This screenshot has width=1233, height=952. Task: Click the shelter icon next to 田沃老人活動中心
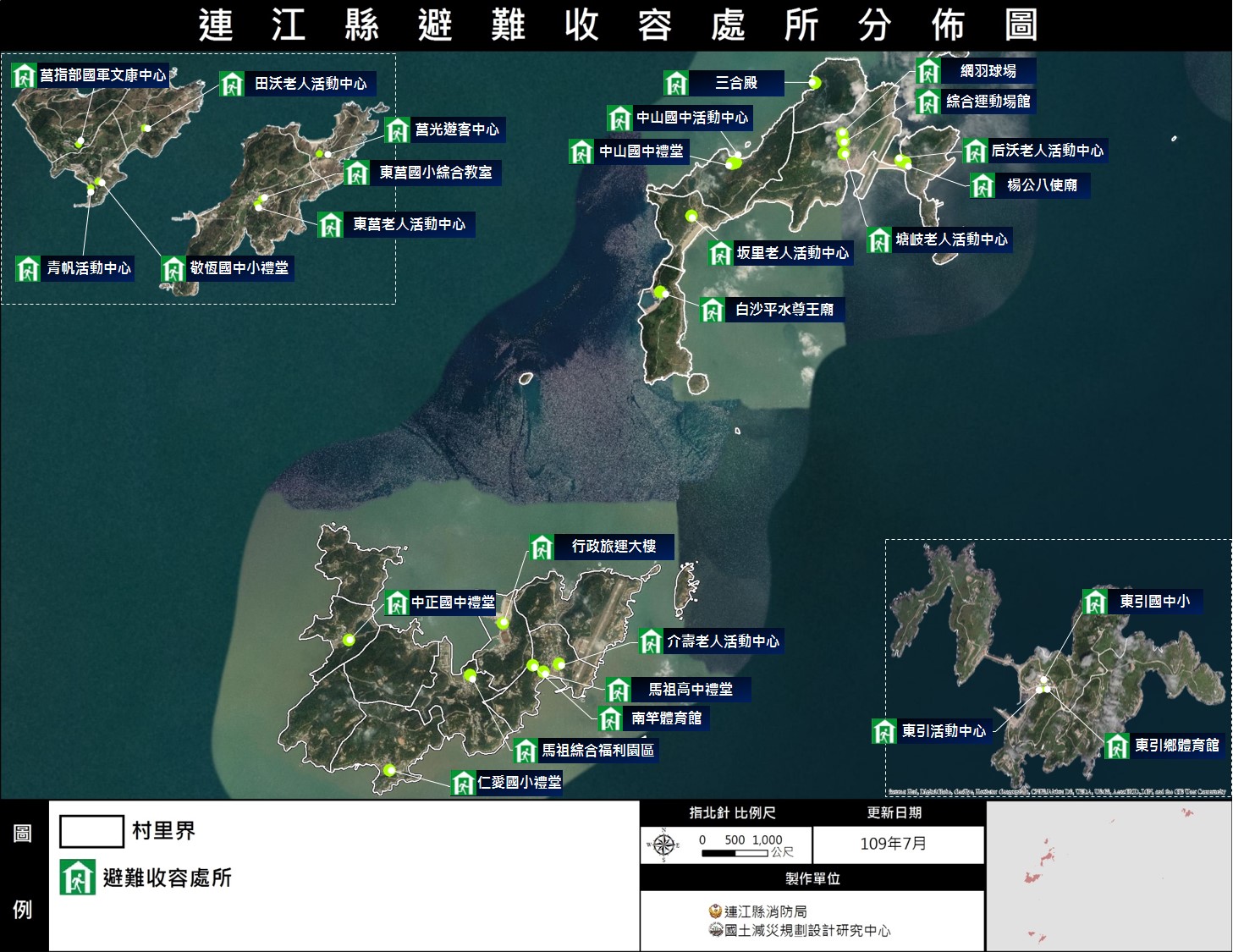(x=232, y=84)
